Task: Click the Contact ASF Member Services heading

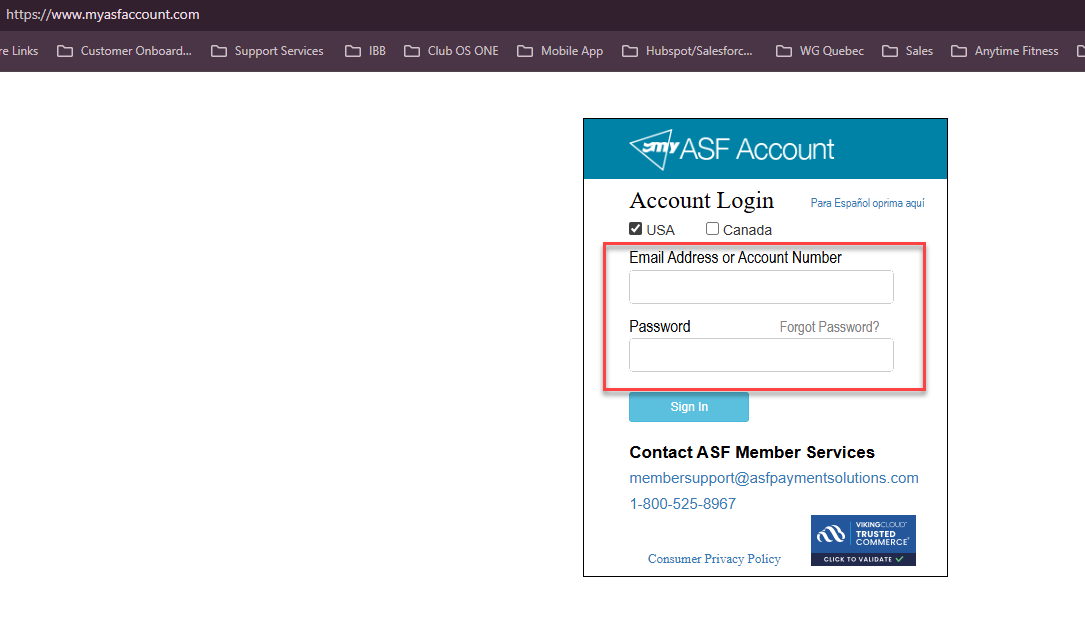Action: click(x=751, y=452)
